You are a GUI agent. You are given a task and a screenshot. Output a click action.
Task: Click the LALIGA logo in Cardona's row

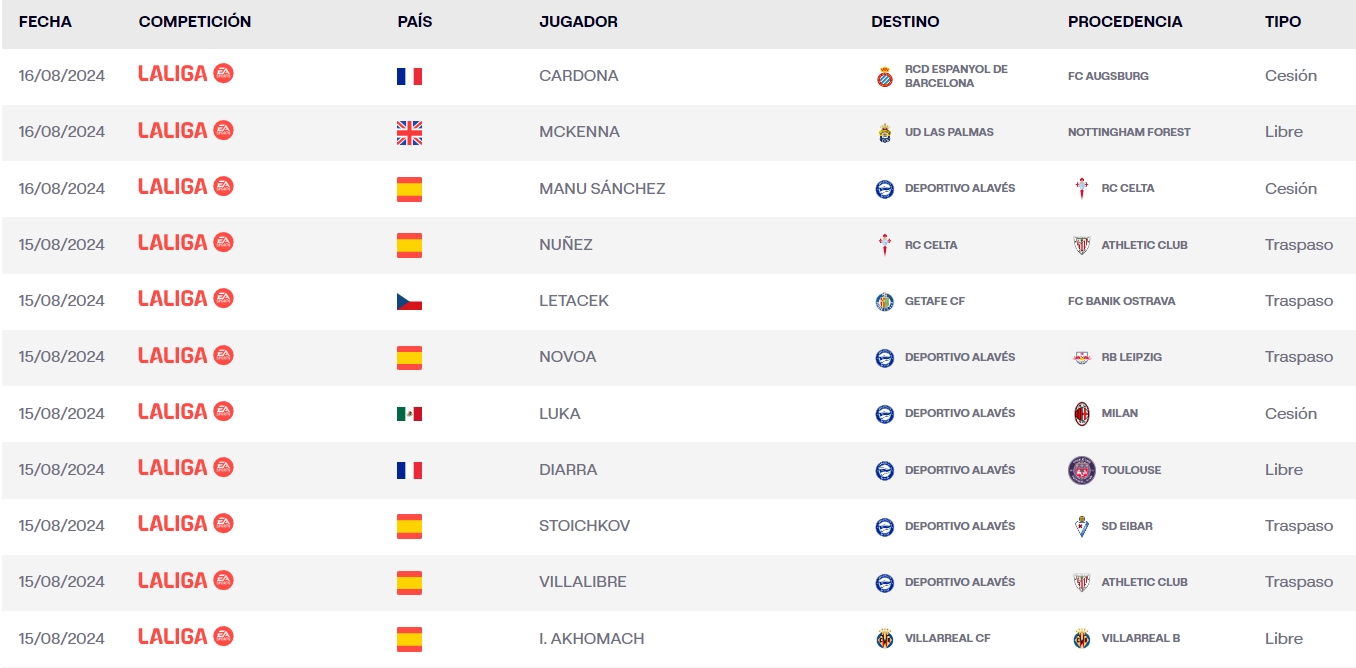186,74
